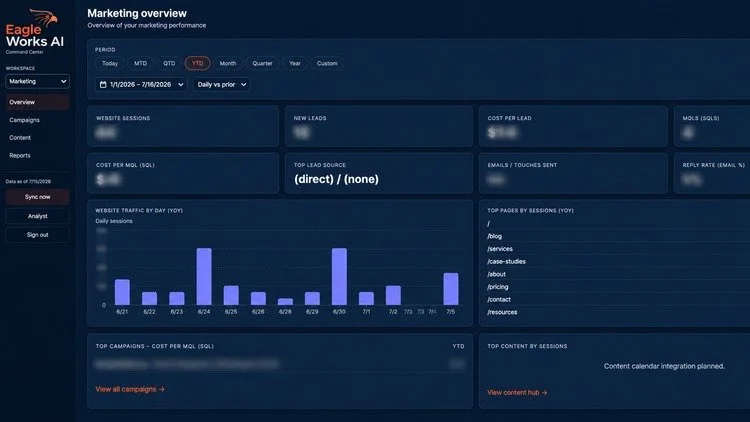The height and width of the screenshot is (422, 750).
Task: Follow the View all campaigns link
Action: 130,389
